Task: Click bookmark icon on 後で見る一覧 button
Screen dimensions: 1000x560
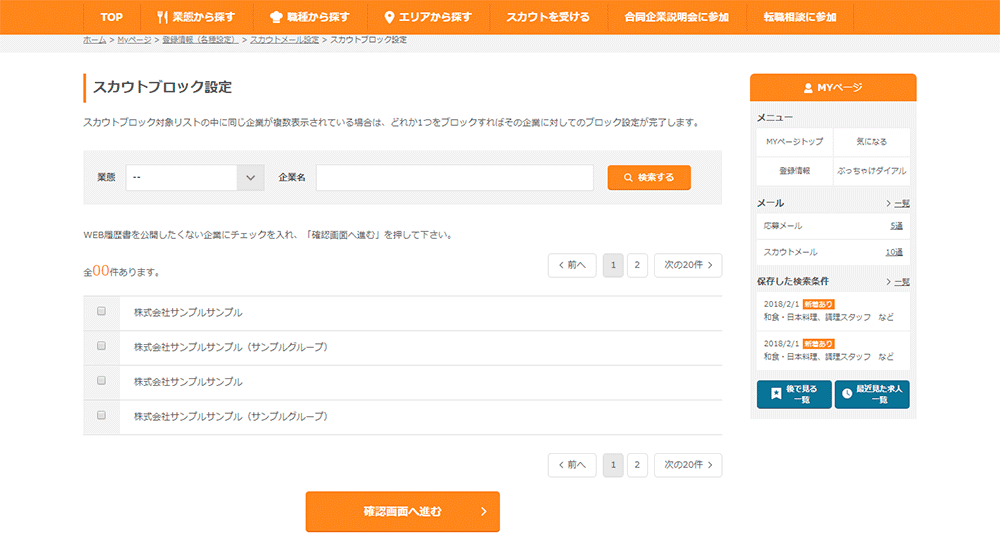Action: point(776,393)
